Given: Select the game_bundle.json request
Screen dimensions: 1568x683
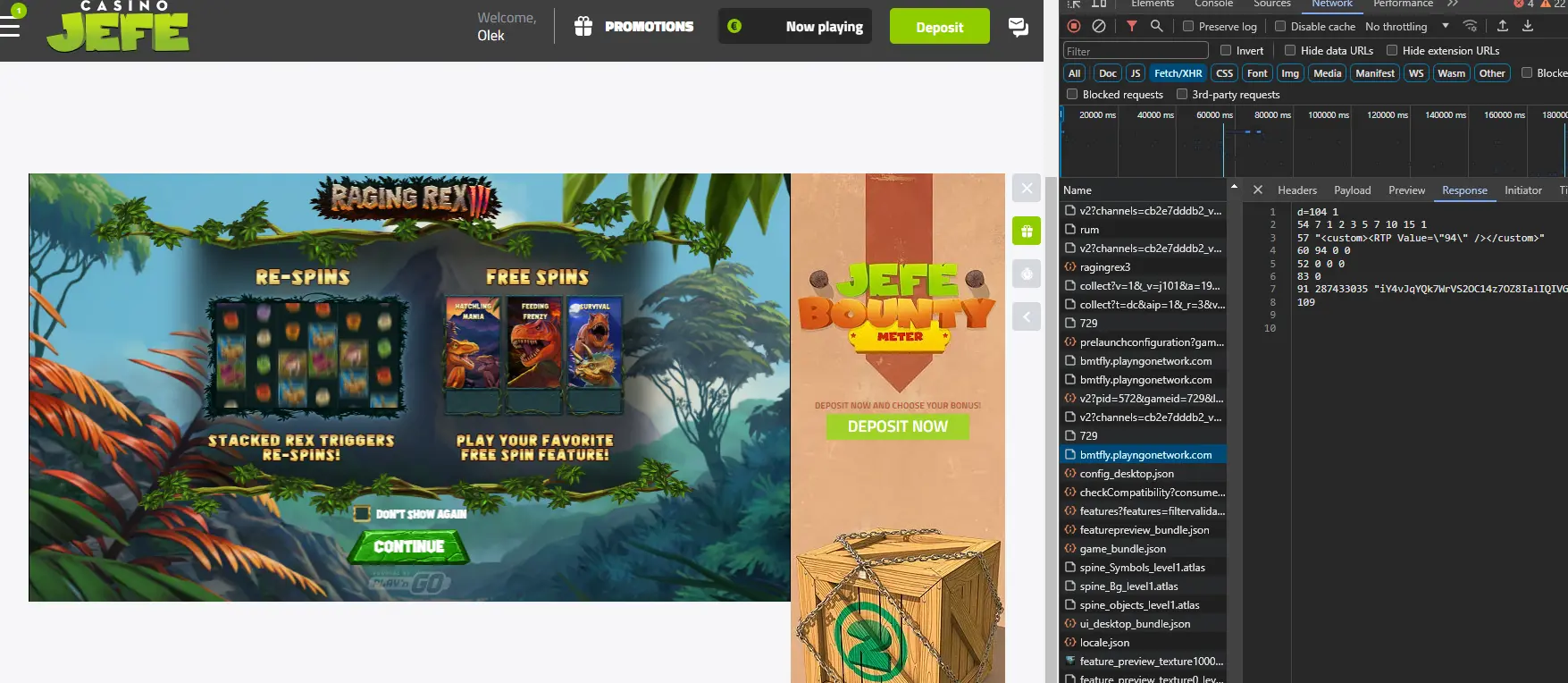Looking at the screenshot, I should click(x=1144, y=548).
